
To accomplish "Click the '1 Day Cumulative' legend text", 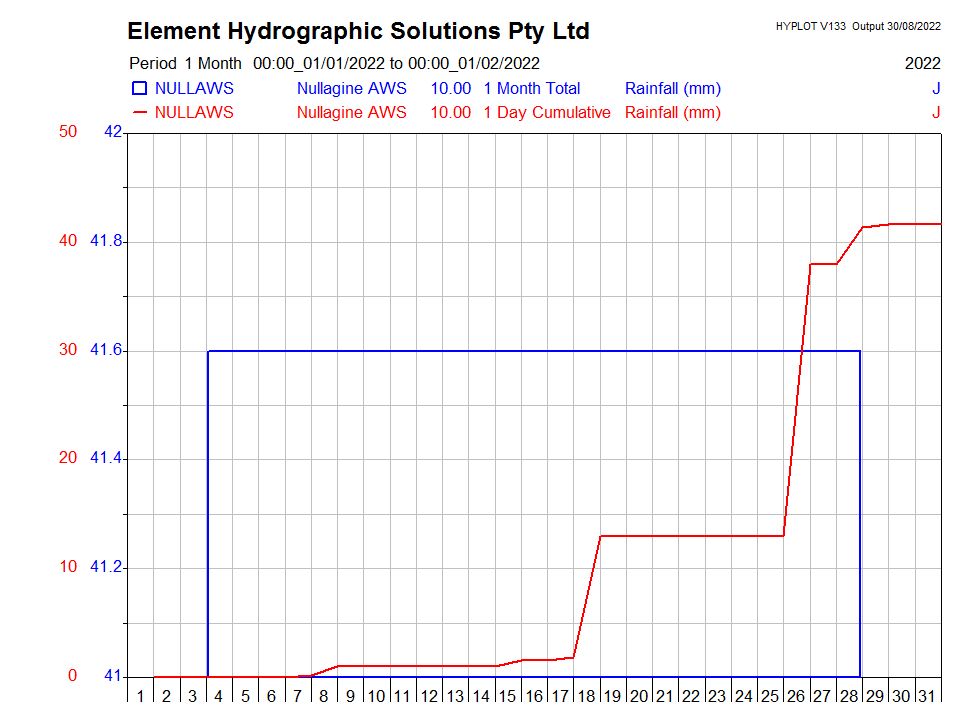I will click(x=546, y=112).
